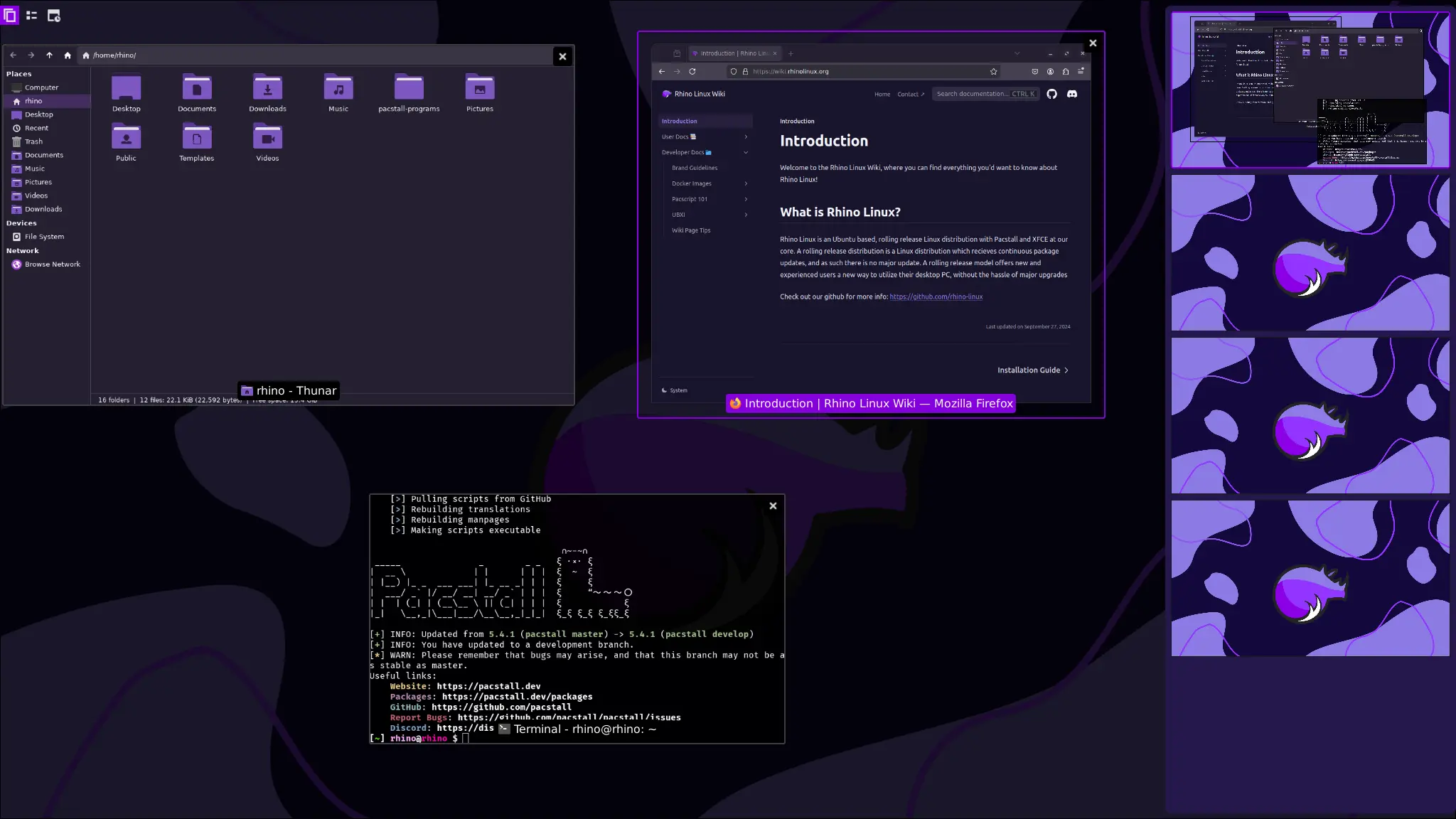Click the Rhino Linux Wiki logo
The height and width of the screenshot is (819, 1456).
pyautogui.click(x=694, y=94)
